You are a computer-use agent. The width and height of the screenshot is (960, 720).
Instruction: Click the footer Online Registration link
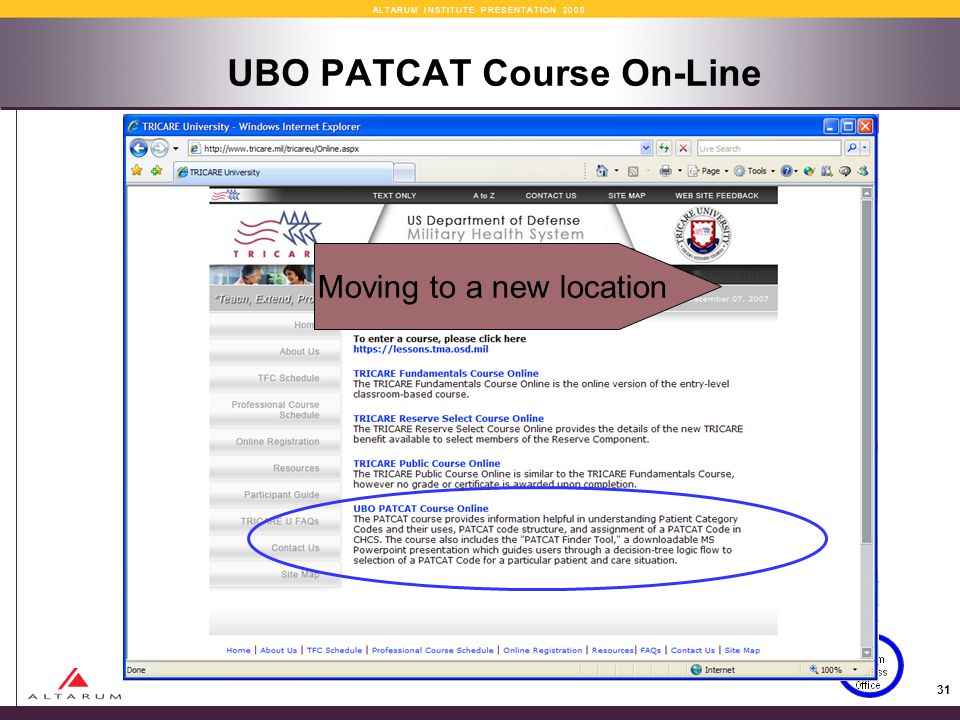tap(542, 650)
